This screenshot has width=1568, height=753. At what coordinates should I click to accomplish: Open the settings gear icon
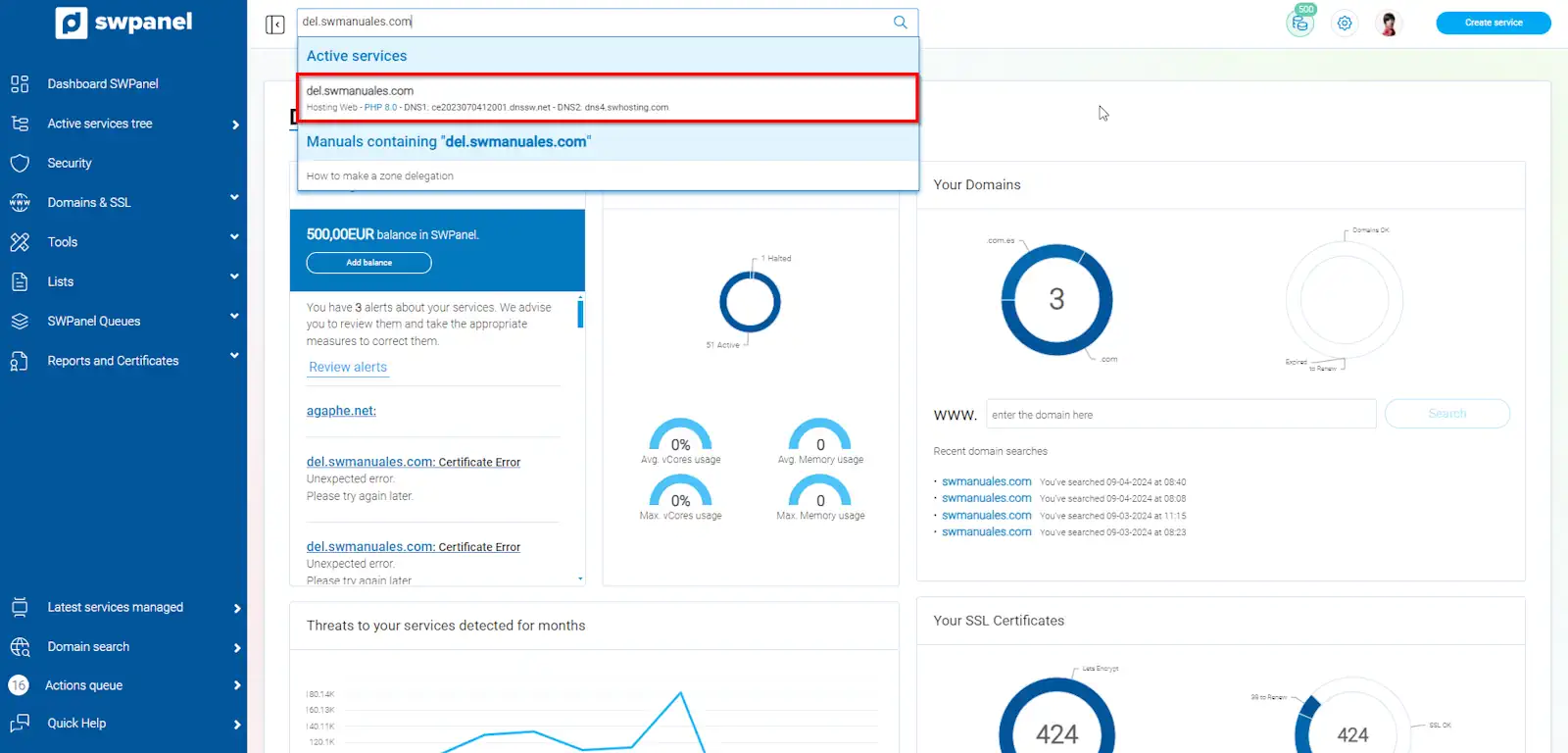click(1345, 24)
